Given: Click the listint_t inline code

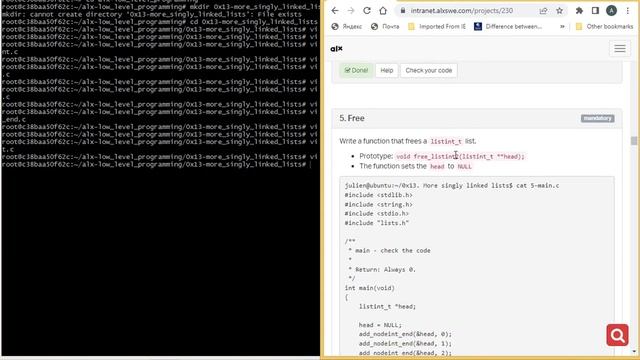Looking at the screenshot, I should coord(446,142).
